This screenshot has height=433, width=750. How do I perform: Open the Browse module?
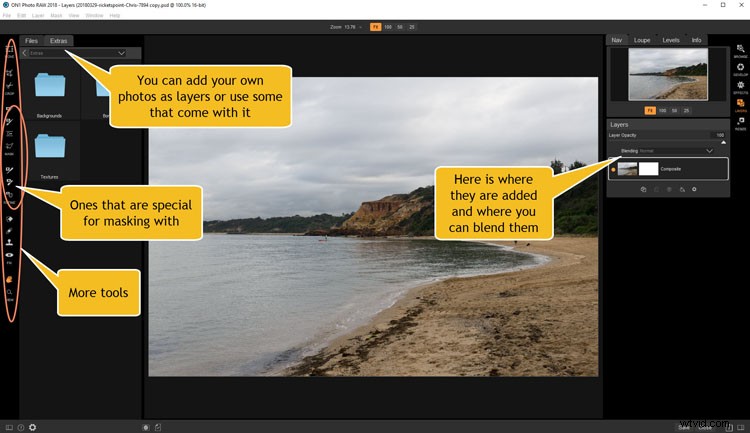click(x=740, y=50)
